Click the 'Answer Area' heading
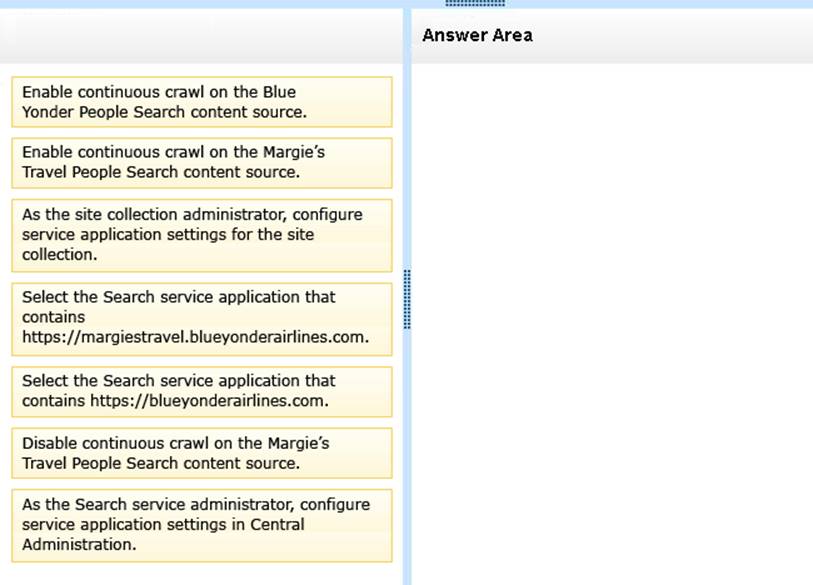813x585 pixels. pyautogui.click(x=477, y=35)
